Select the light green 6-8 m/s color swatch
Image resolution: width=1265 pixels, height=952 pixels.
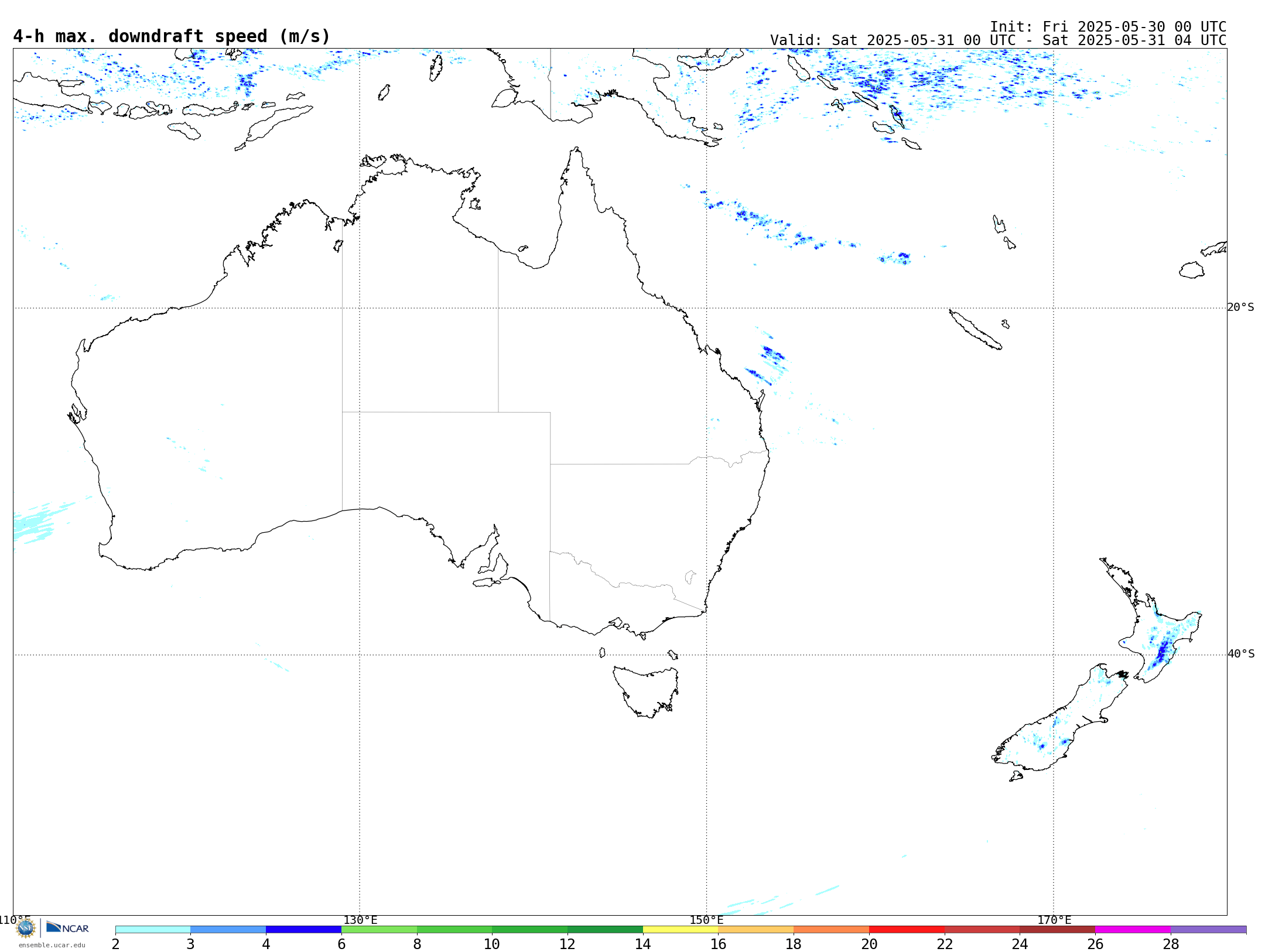click(379, 930)
